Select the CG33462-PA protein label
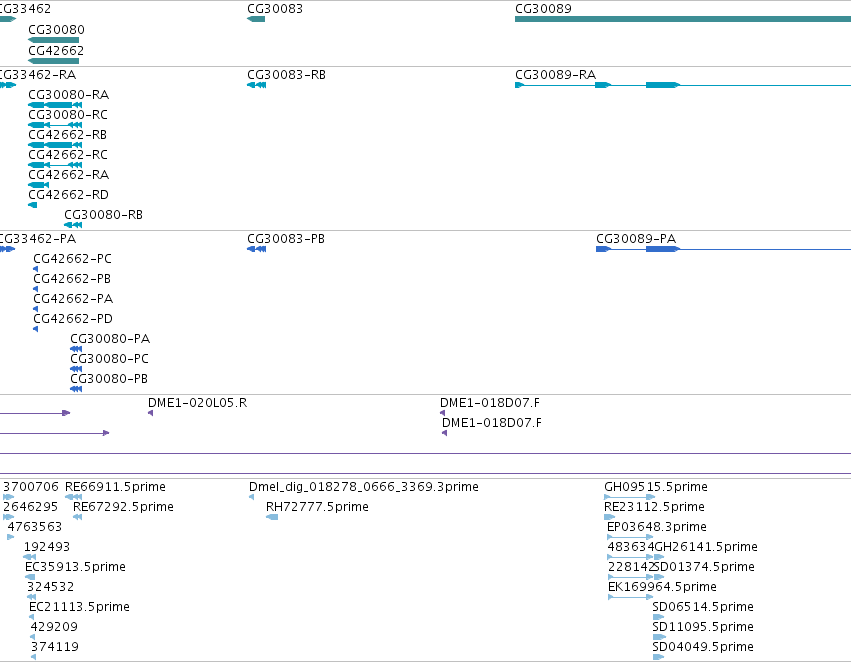The height and width of the screenshot is (662, 851). click(x=37, y=239)
